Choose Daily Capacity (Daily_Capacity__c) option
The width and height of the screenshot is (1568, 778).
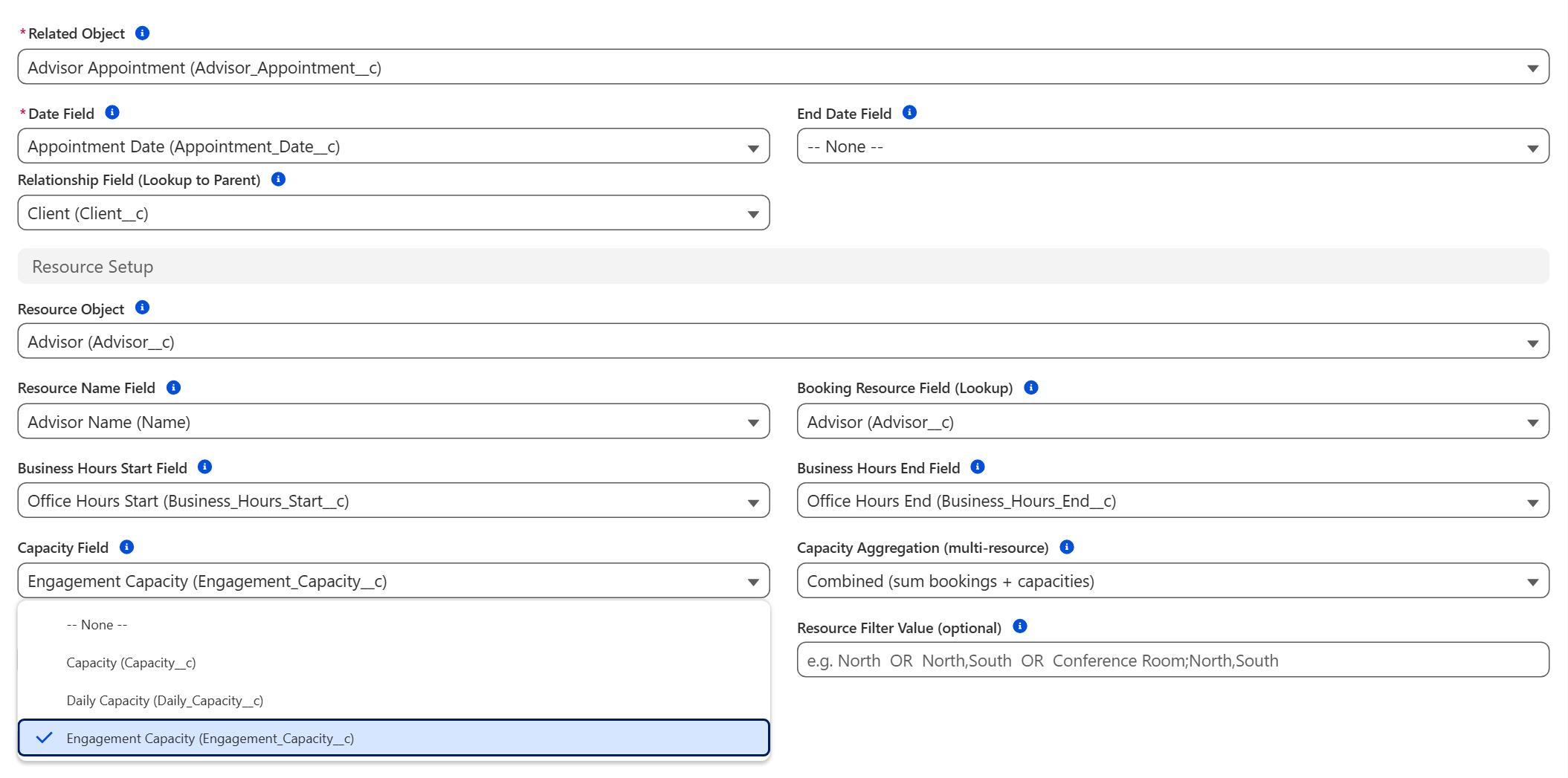pos(393,701)
